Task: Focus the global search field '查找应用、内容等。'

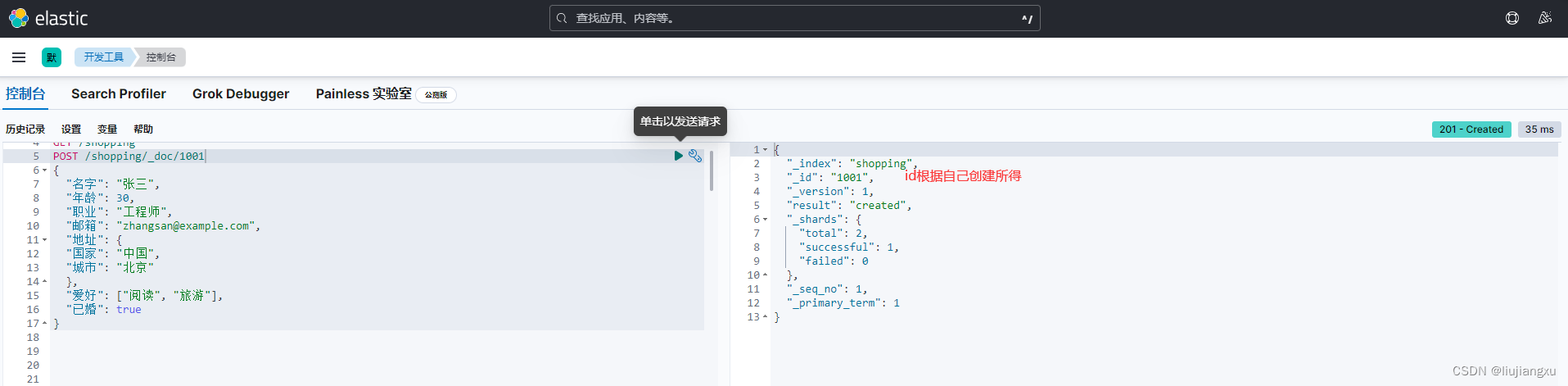Action: [794, 18]
